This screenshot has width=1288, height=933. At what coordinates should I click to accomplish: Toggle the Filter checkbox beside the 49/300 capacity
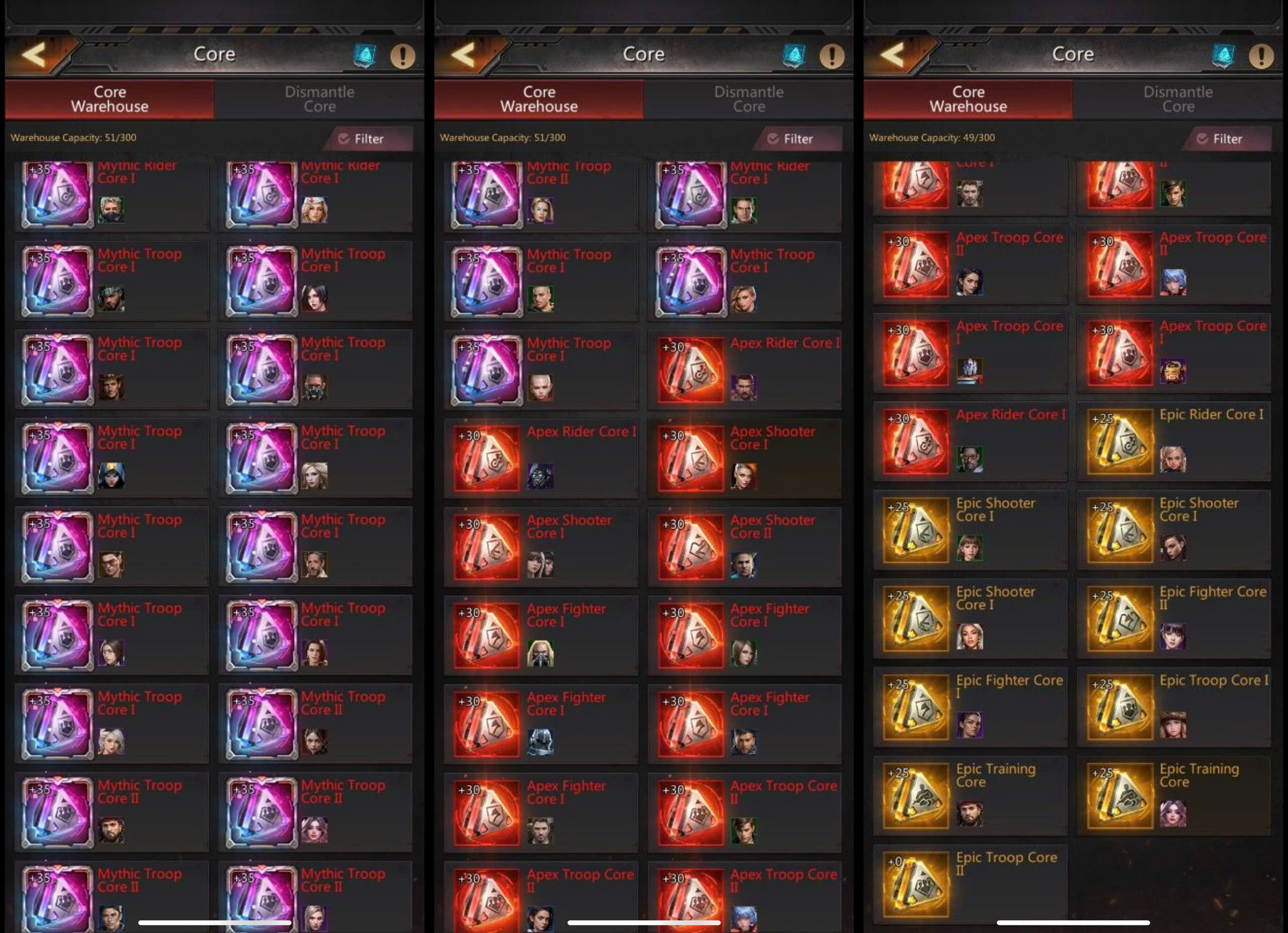click(1202, 138)
